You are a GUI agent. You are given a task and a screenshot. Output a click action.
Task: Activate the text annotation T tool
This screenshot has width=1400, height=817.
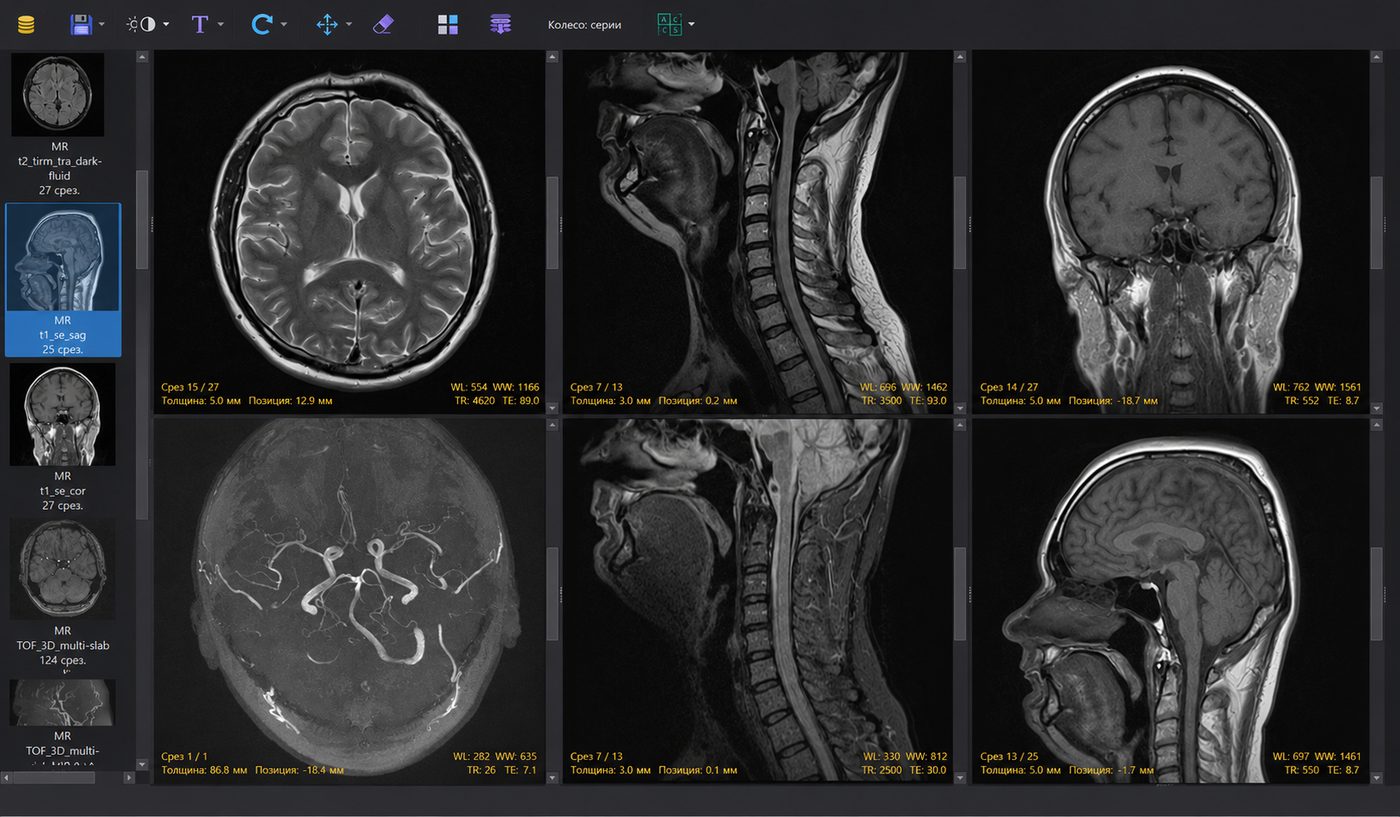[x=200, y=25]
